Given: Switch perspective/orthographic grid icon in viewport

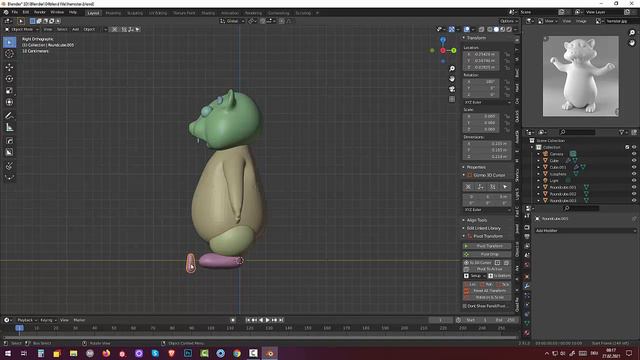Looking at the screenshot, I should coord(452,99).
